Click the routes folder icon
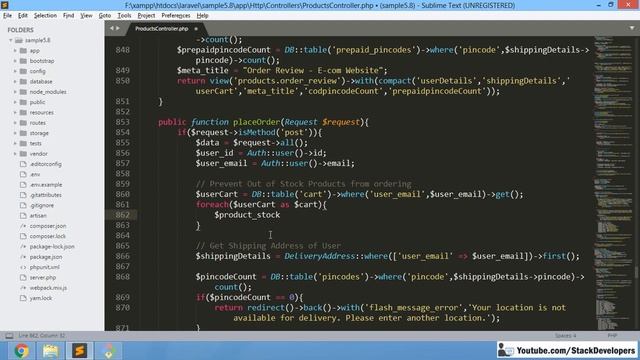Viewport: 640px width, 360px height. click(23, 123)
